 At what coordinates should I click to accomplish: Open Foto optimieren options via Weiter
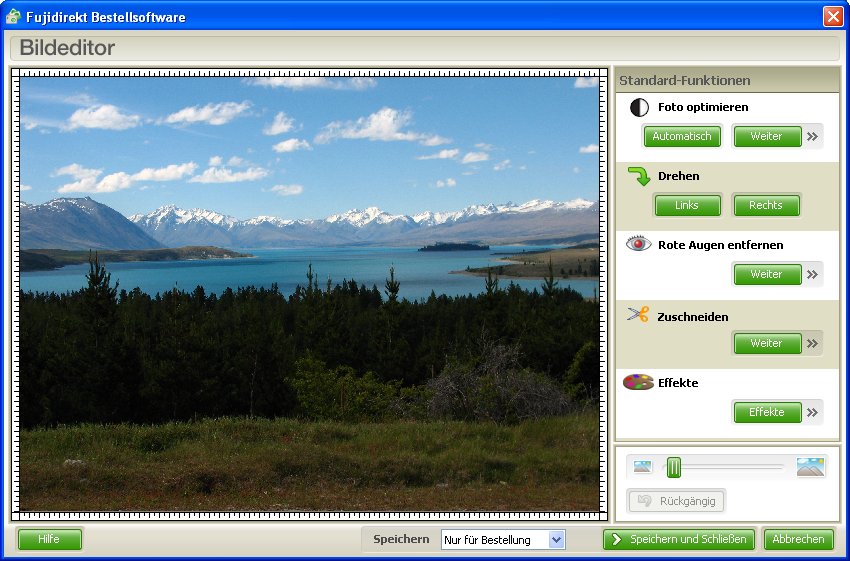click(766, 136)
